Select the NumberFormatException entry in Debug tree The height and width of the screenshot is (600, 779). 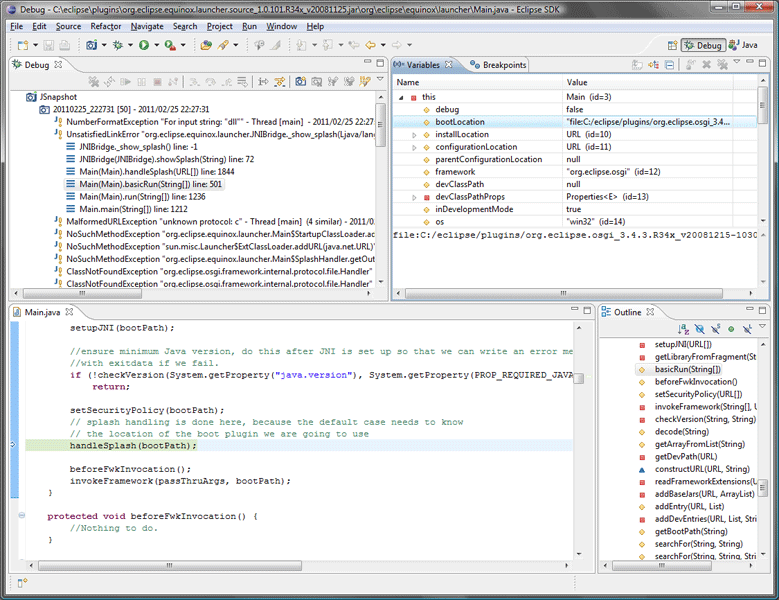pos(214,122)
